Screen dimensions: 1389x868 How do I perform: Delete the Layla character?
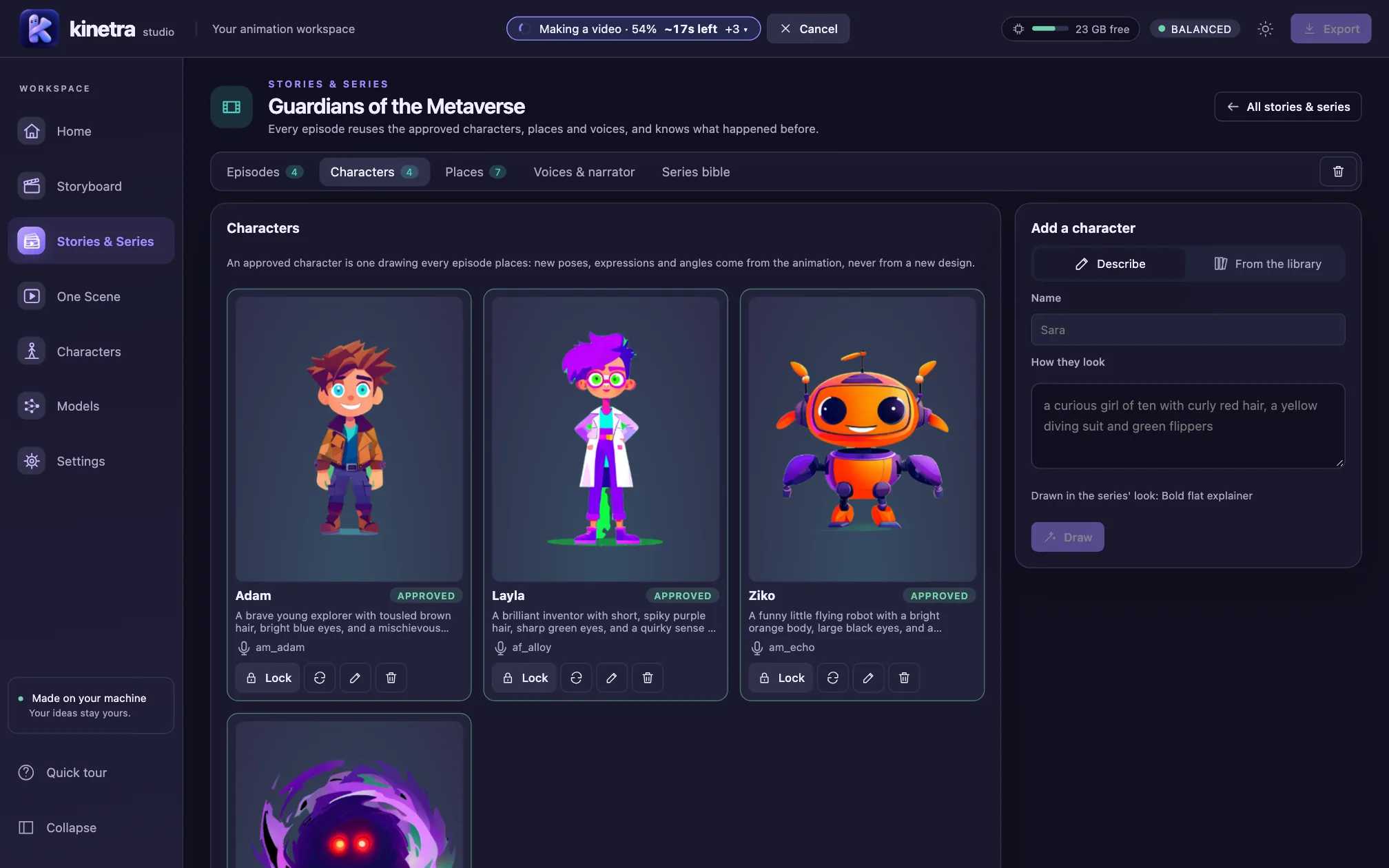[648, 678]
